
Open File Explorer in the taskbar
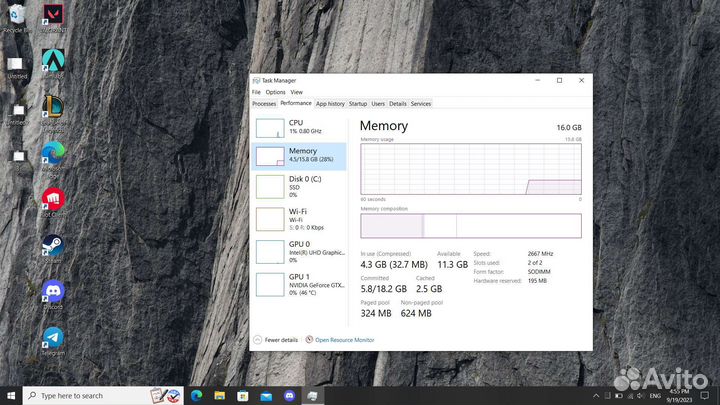pos(219,395)
